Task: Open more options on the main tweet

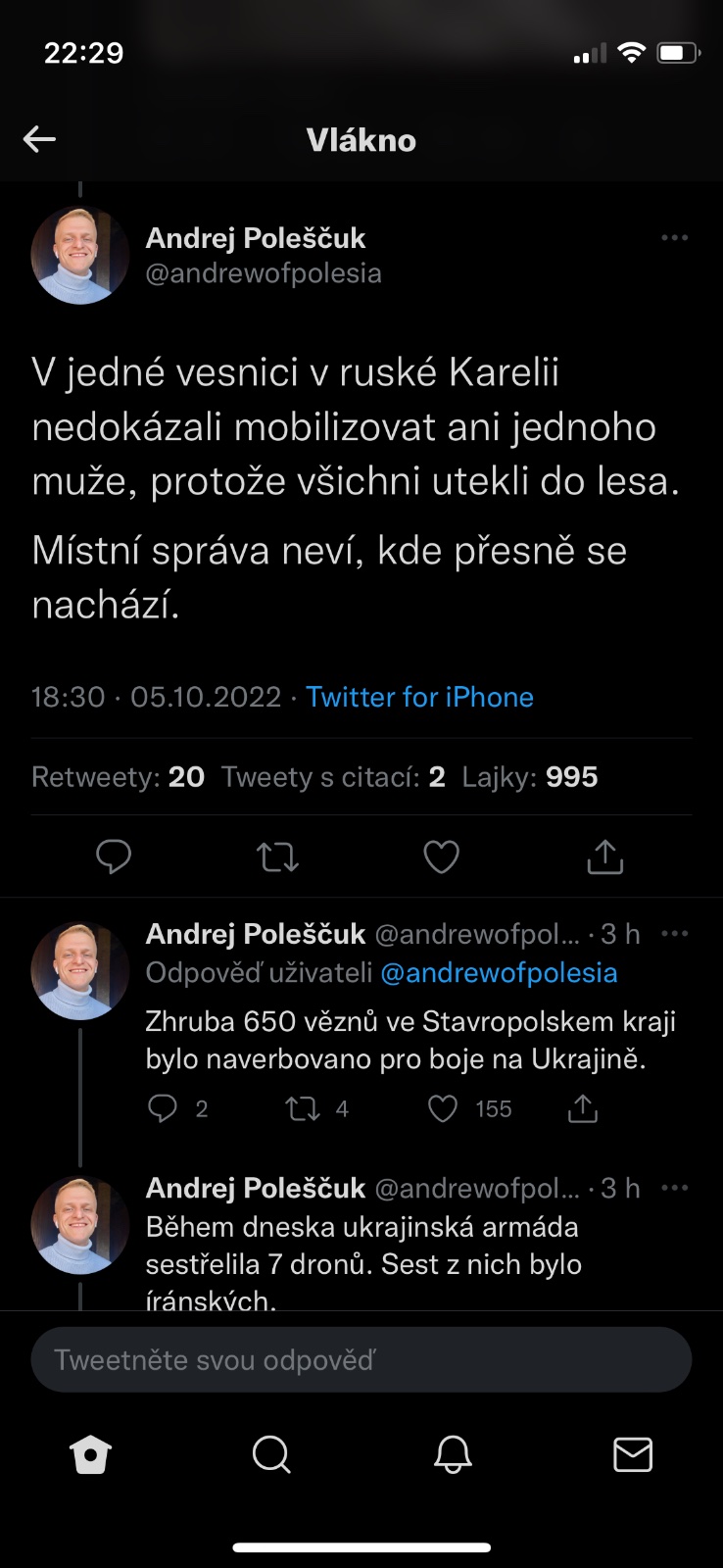Action: click(x=674, y=238)
